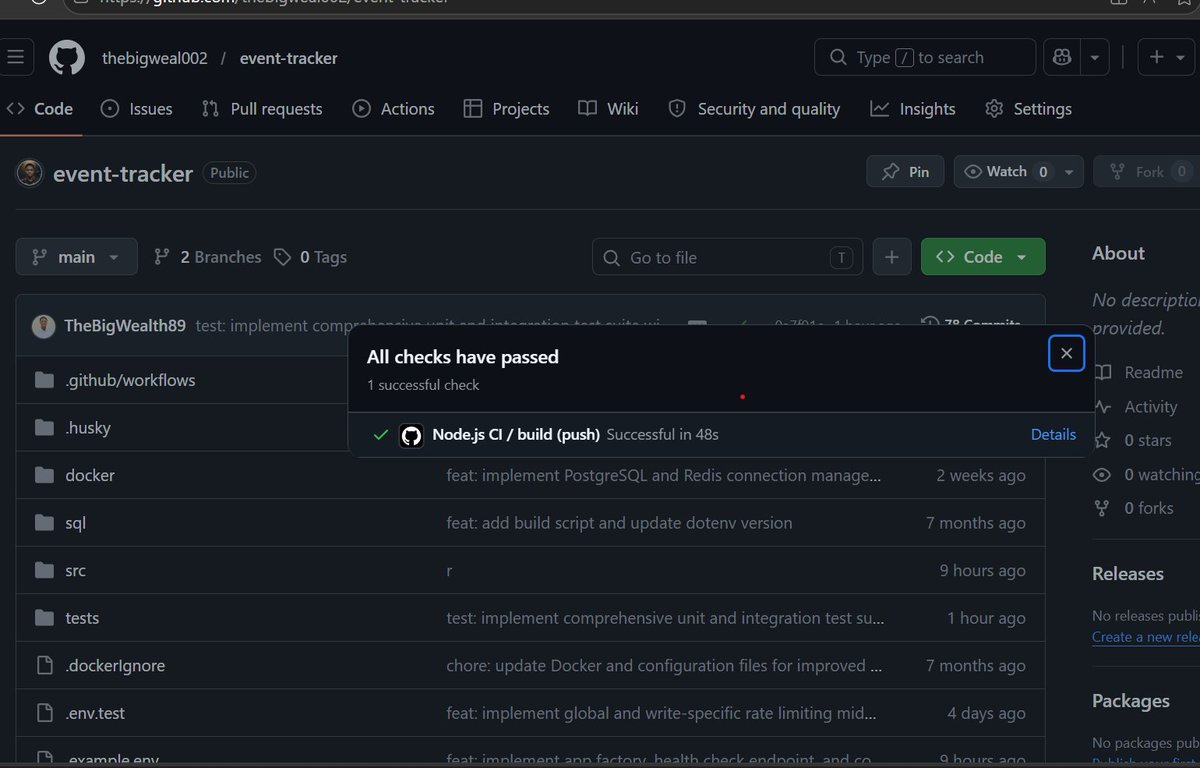Open the add file plus button
Screen dimensions: 1200x768
click(891, 257)
